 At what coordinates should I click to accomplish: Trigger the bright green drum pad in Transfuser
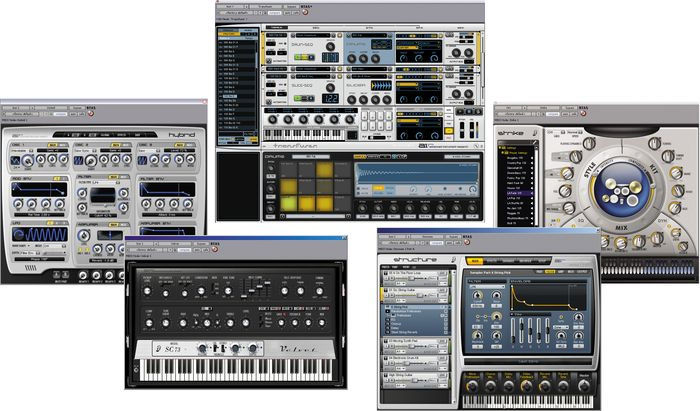click(289, 203)
